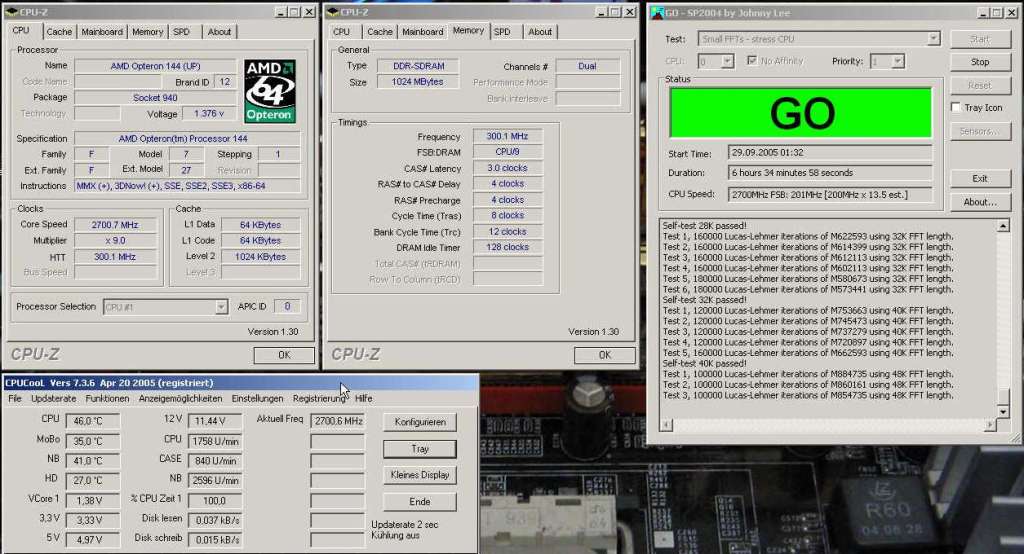This screenshot has height=554, width=1024.
Task: Select CPU tab in left CPU-Z window
Action: 21,30
